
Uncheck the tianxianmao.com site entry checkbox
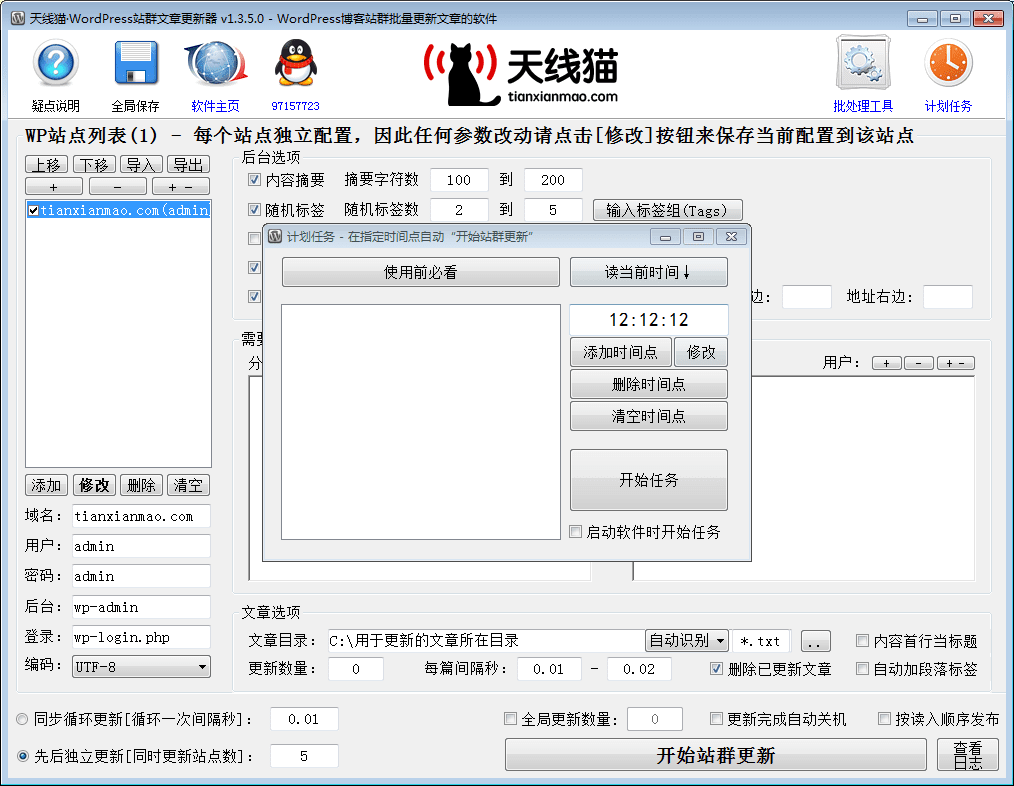point(34,210)
